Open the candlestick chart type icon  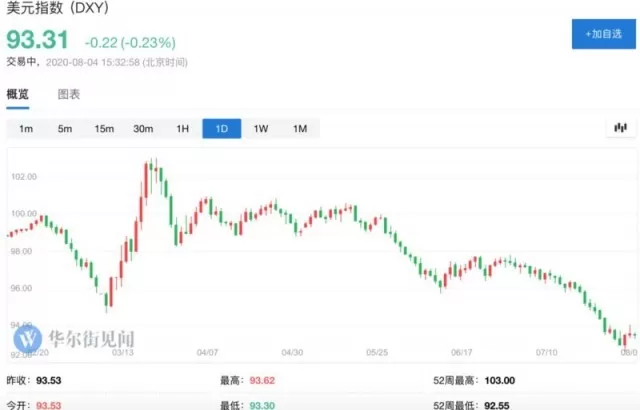coord(620,128)
